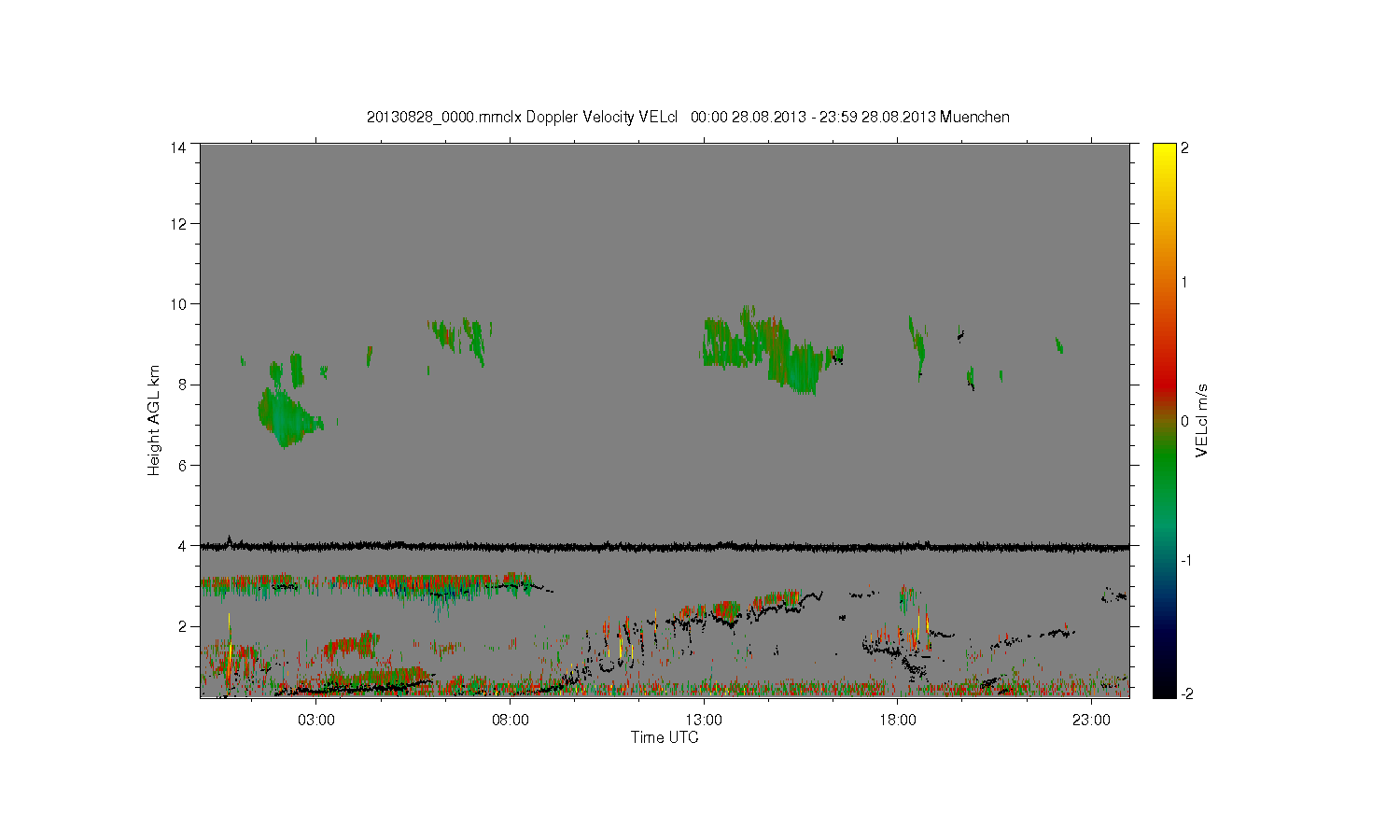This screenshot has width=1400, height=840.
Task: Click the colorbar tick label 2
Action: pyautogui.click(x=1184, y=147)
